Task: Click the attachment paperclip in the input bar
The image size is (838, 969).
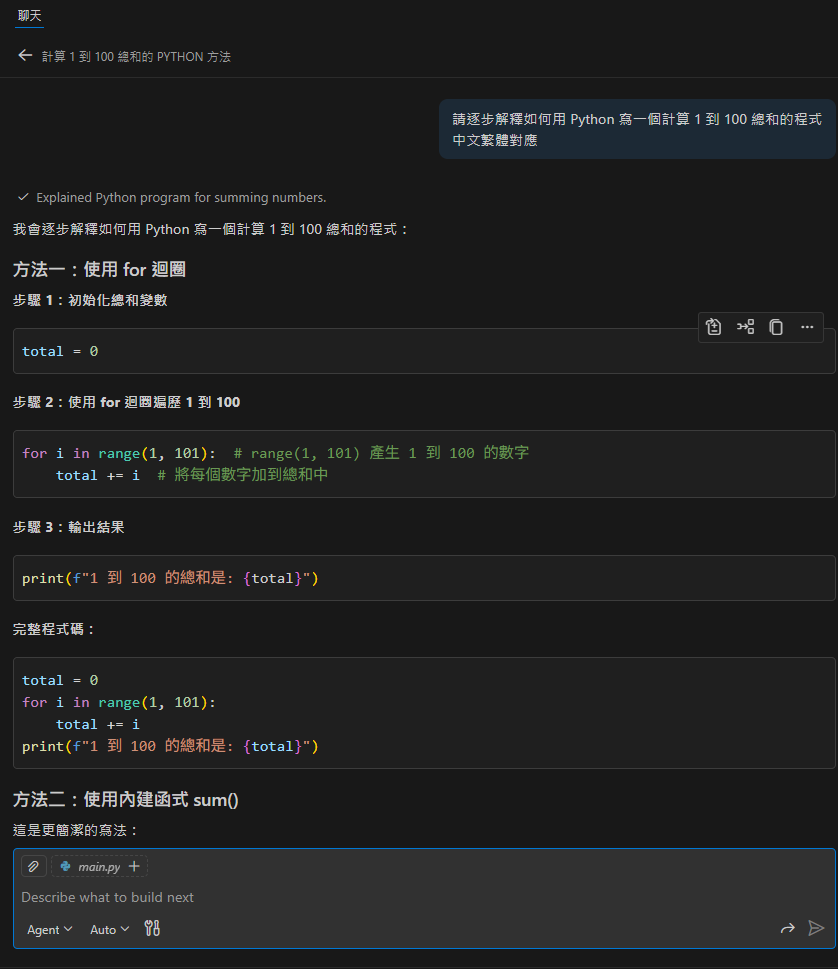Action: pyautogui.click(x=34, y=866)
